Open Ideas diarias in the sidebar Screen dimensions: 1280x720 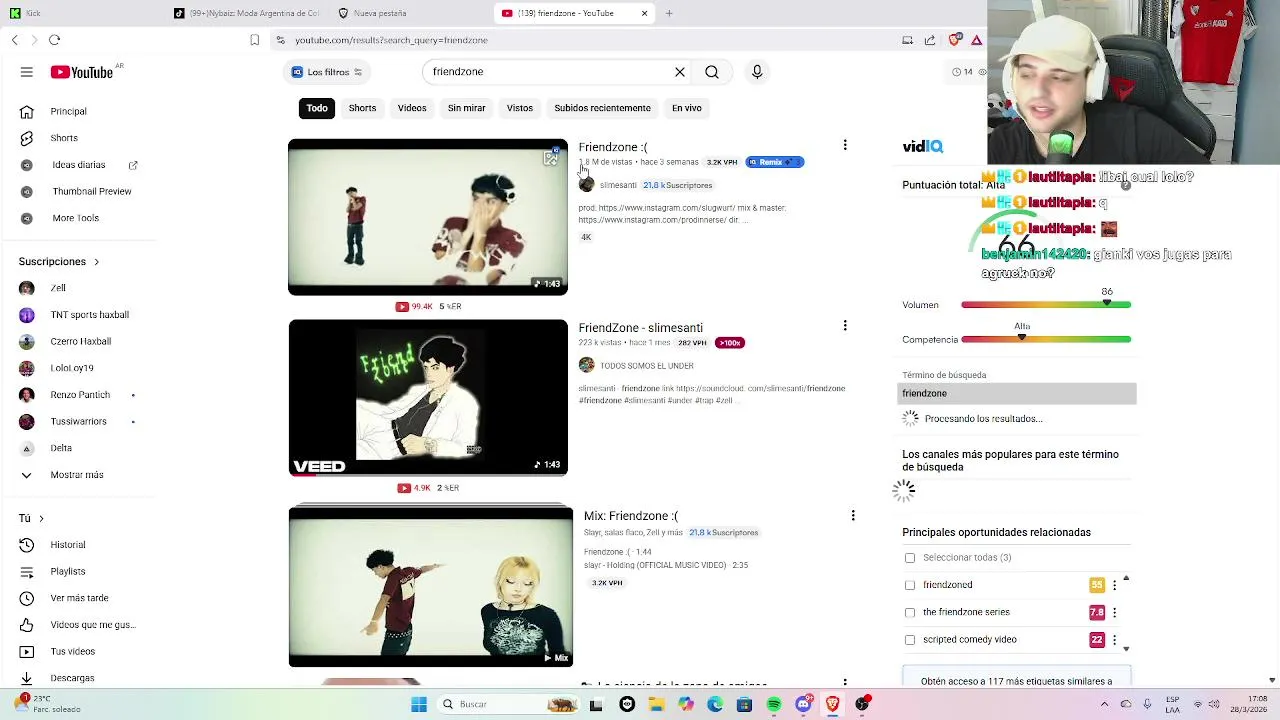point(80,165)
